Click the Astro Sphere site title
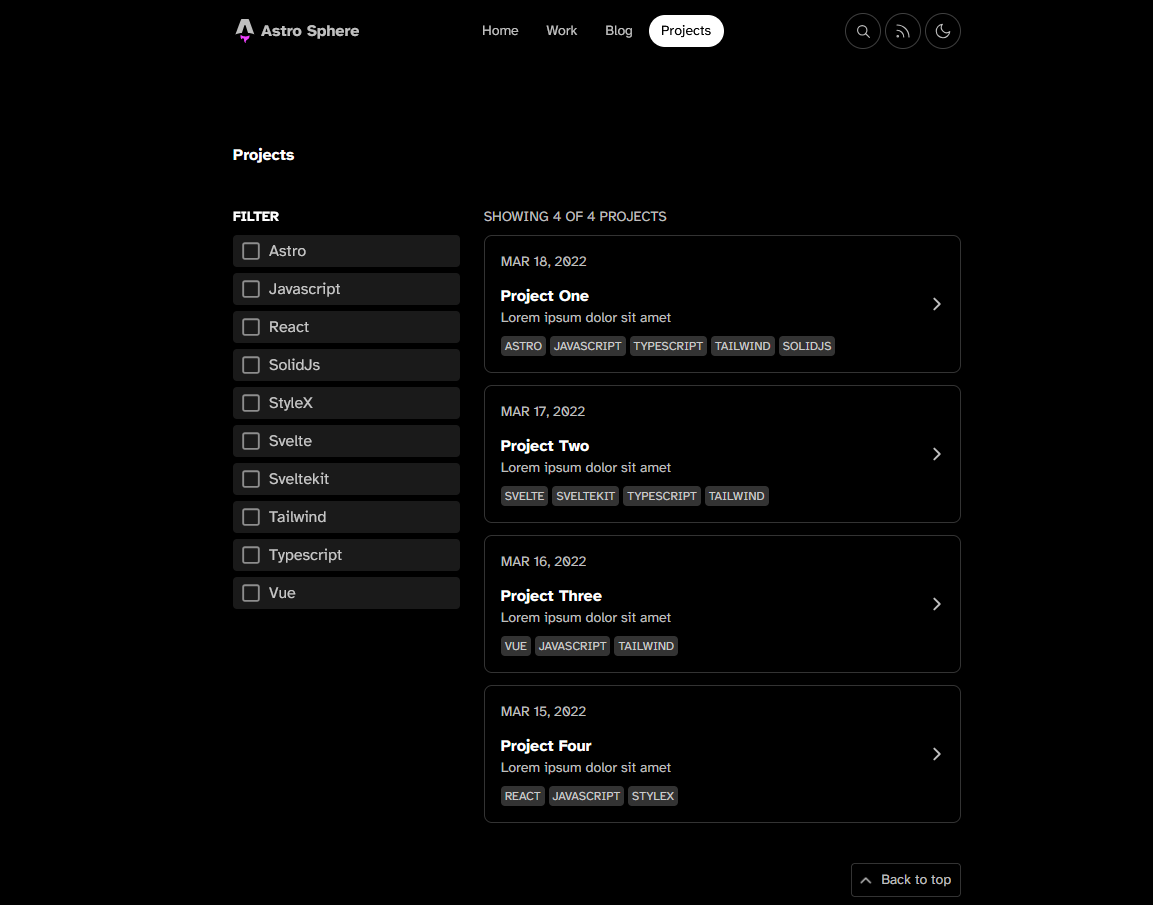The image size is (1153, 905). [310, 31]
